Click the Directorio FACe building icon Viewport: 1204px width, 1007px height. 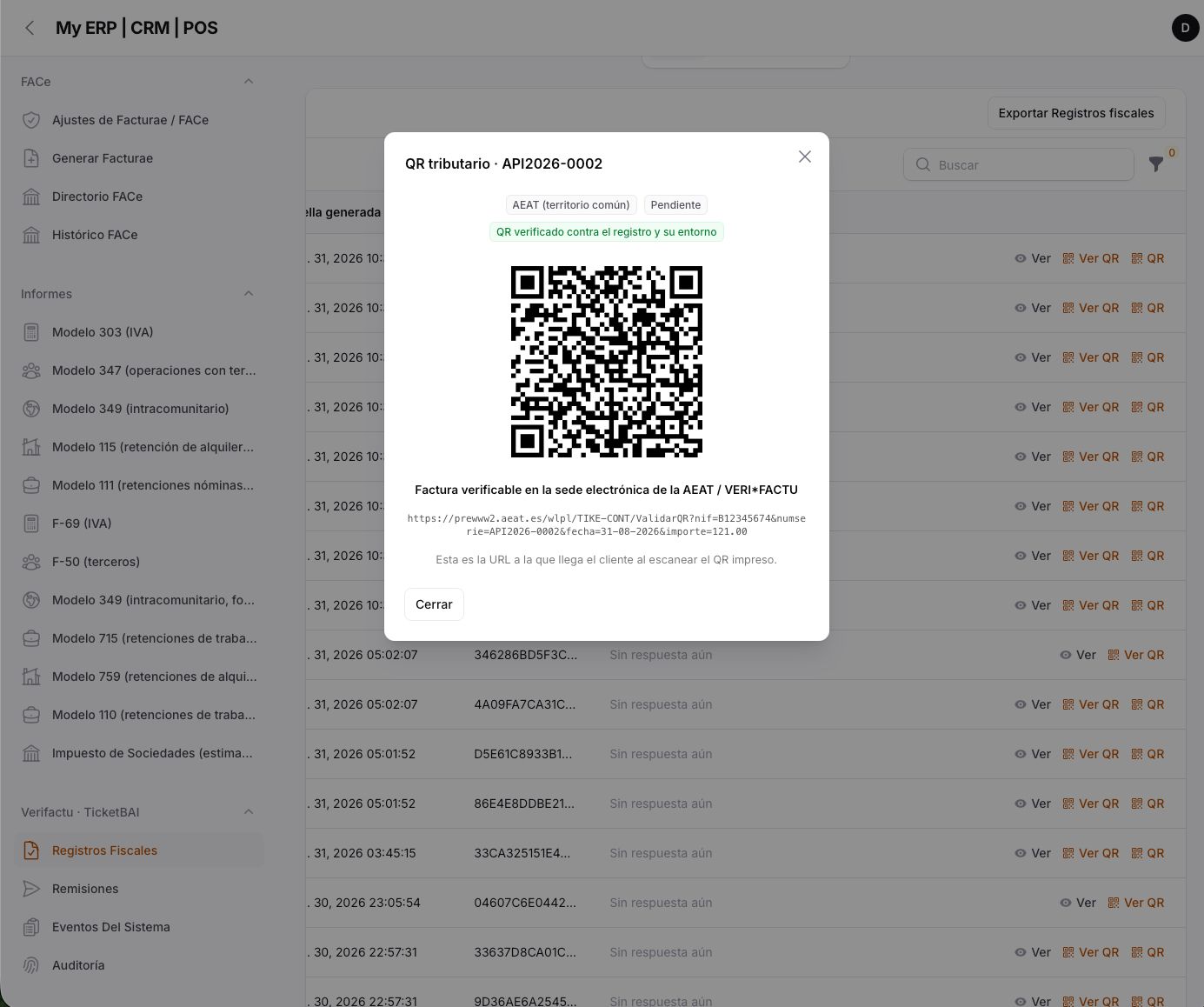[x=31, y=197]
